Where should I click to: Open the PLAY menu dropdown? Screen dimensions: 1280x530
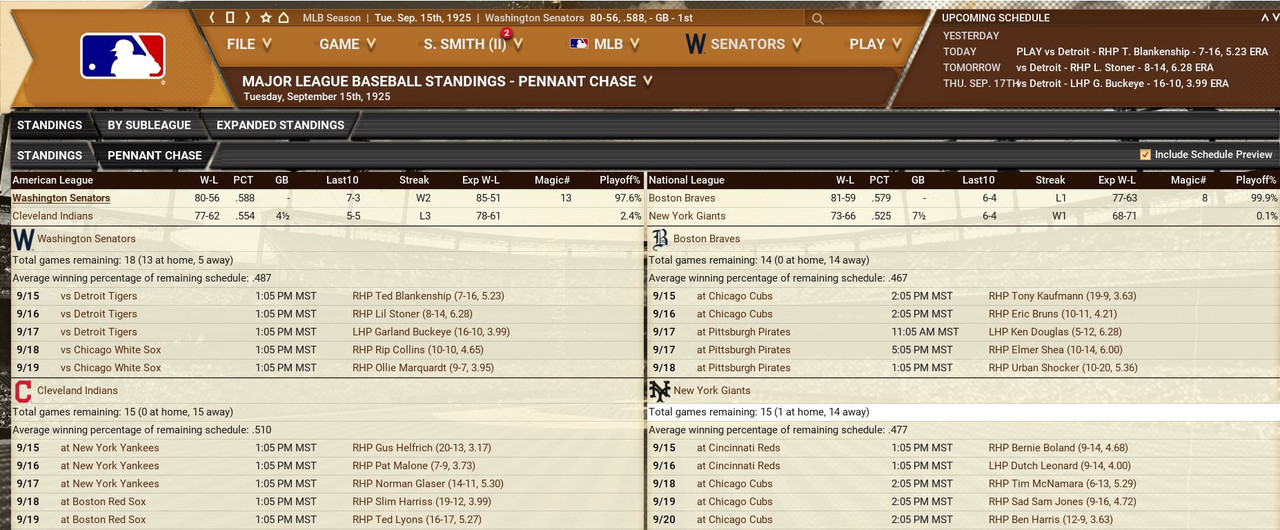[x=876, y=44]
